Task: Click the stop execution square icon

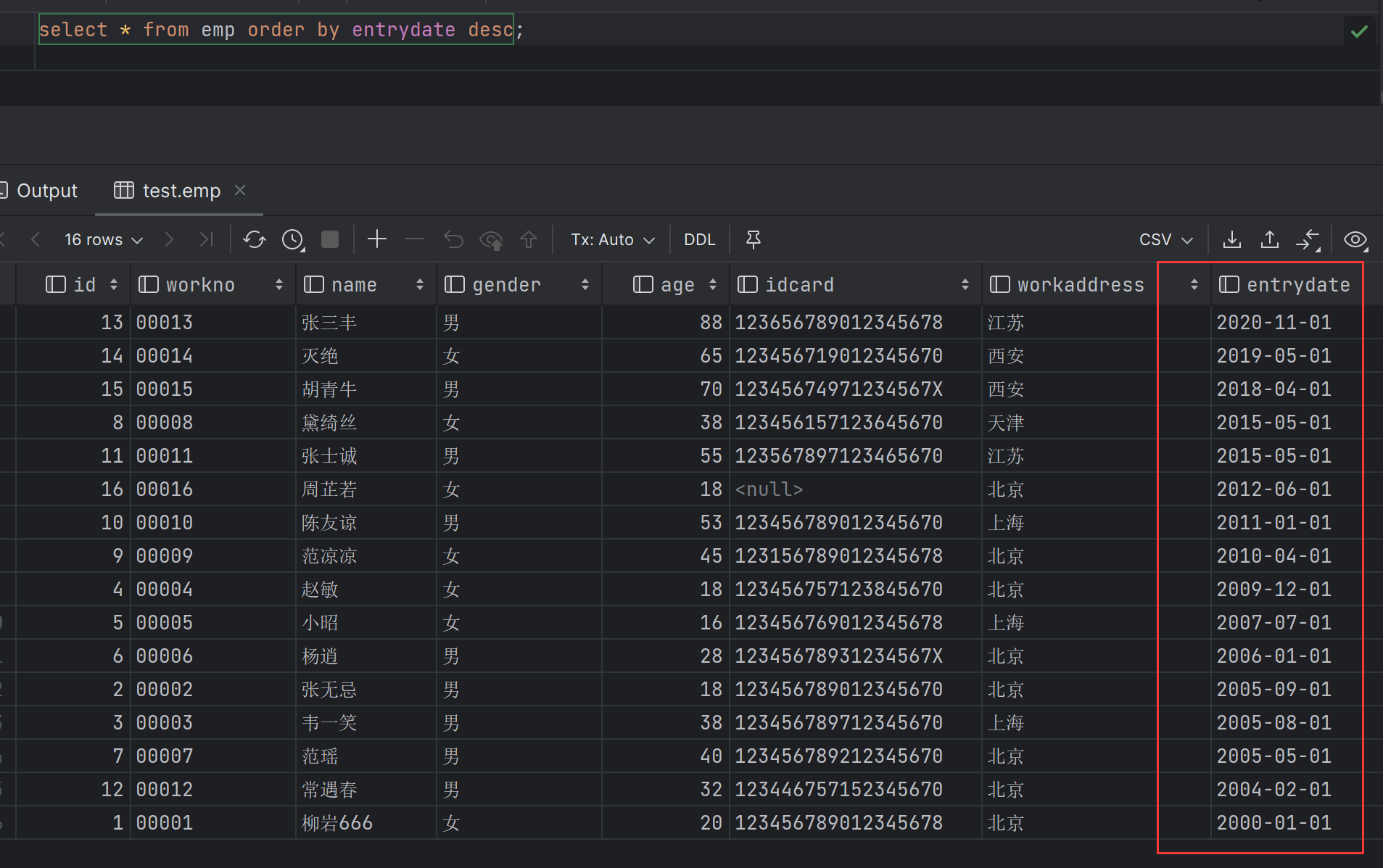Action: click(330, 239)
